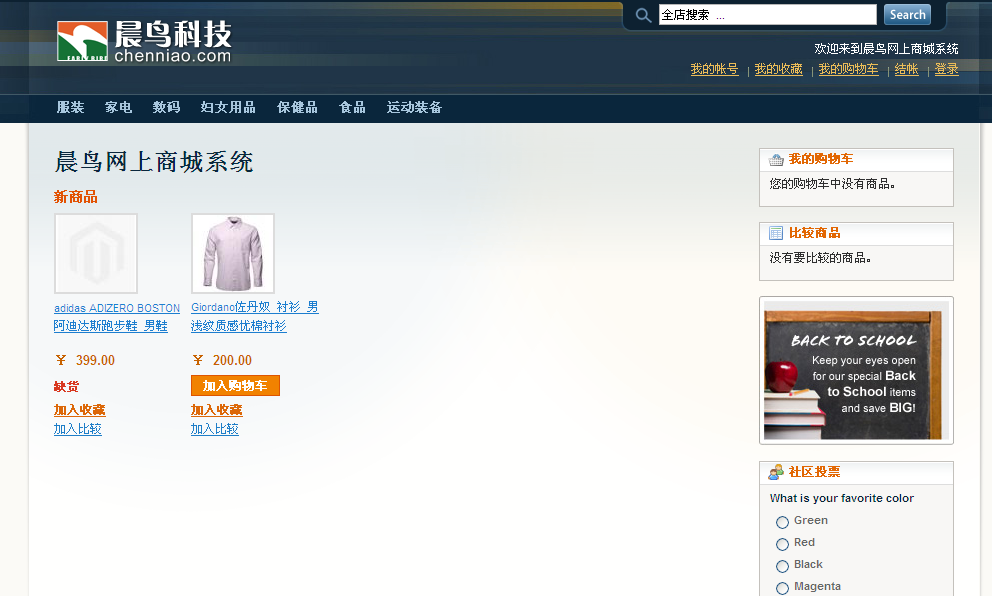Click the What is your favorite color question
Viewport: 992px width, 596px height.
(841, 498)
